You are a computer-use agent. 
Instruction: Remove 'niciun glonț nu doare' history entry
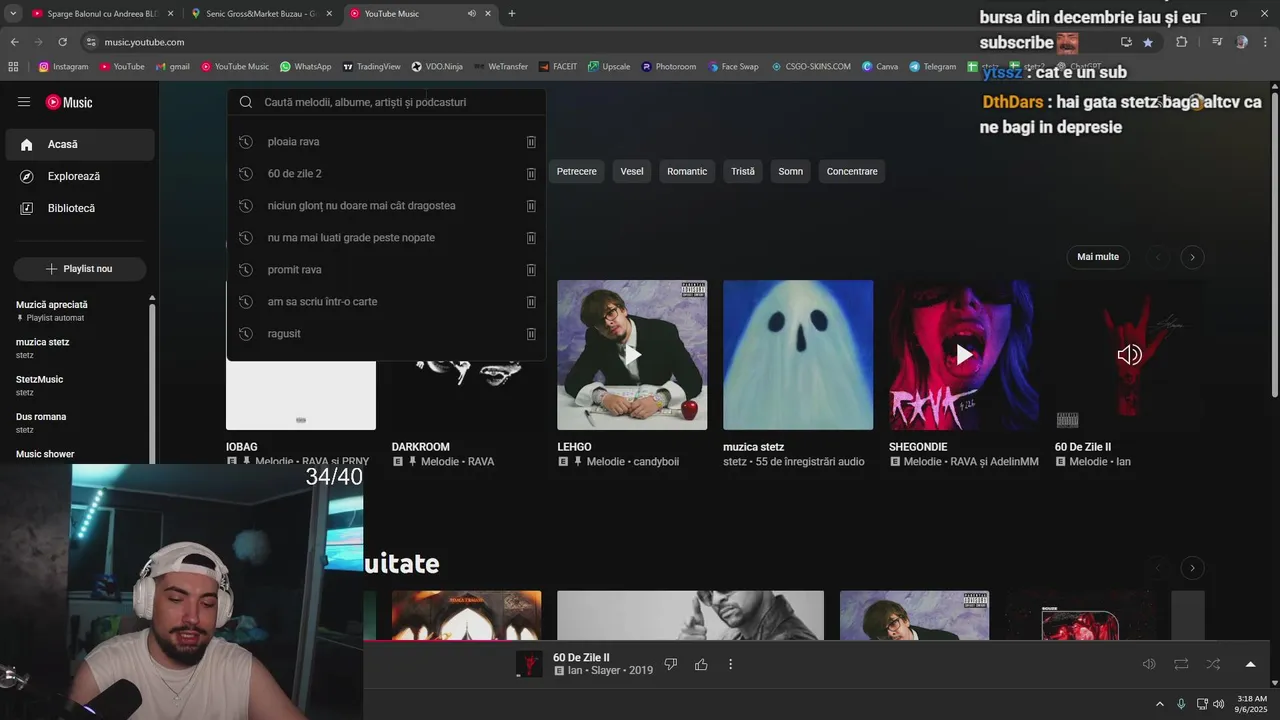[x=531, y=206]
